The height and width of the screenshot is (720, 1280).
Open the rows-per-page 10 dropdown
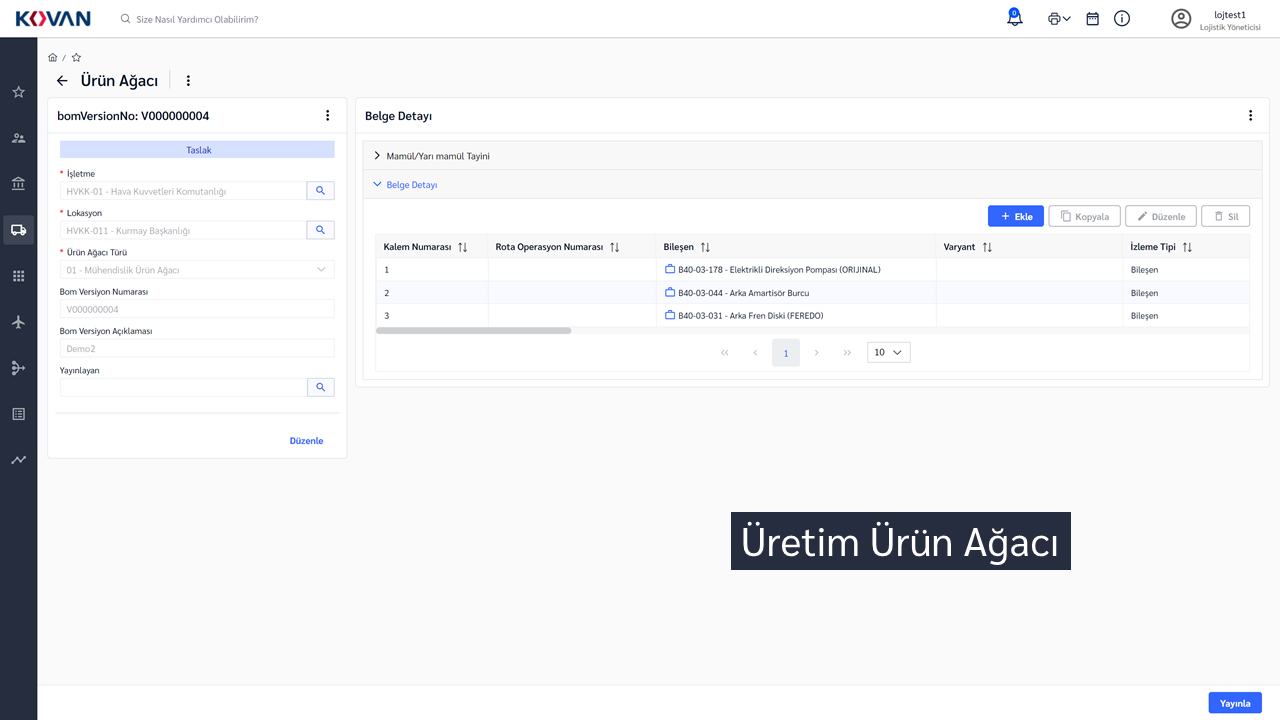[889, 352]
